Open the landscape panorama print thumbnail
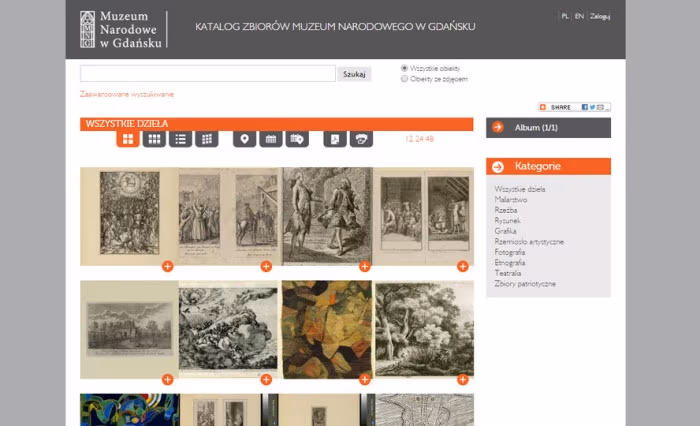The width and height of the screenshot is (700, 426). point(129,330)
